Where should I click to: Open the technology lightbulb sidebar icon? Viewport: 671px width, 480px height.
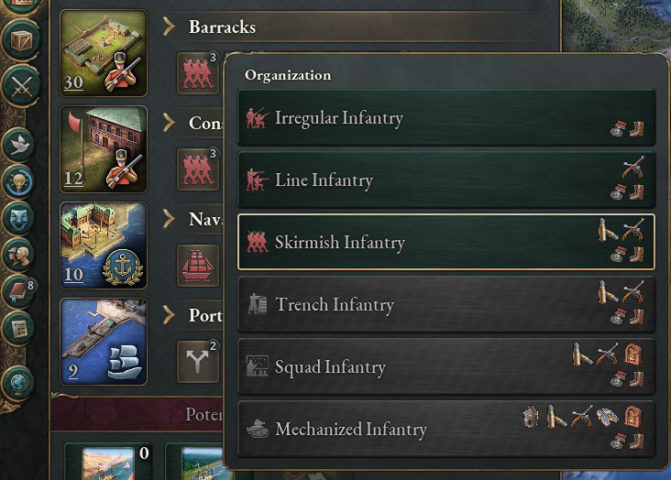tap(19, 181)
